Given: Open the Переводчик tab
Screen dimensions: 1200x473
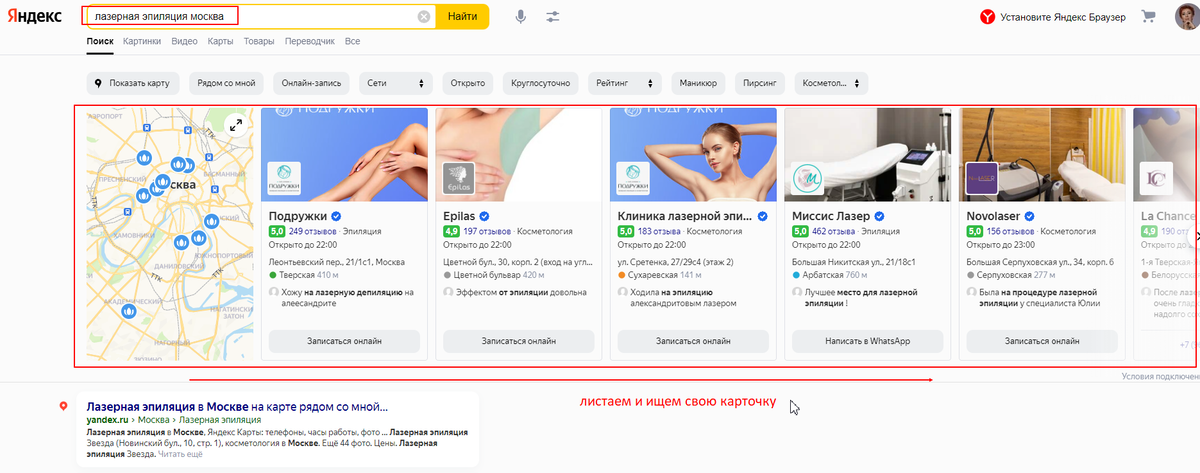Looking at the screenshot, I should click(310, 41).
